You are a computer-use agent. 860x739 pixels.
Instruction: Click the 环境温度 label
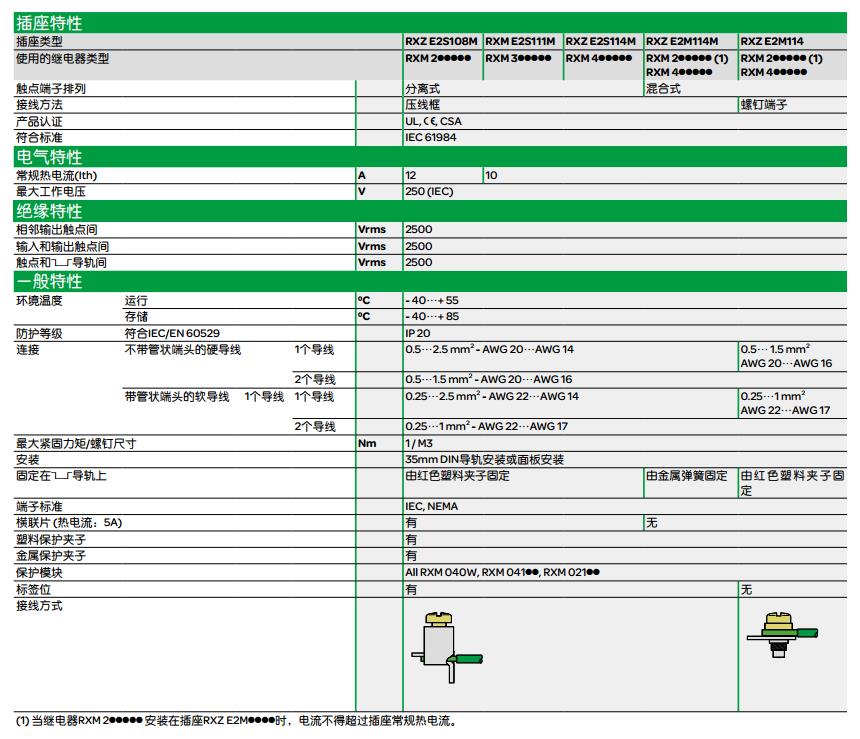coord(39,300)
